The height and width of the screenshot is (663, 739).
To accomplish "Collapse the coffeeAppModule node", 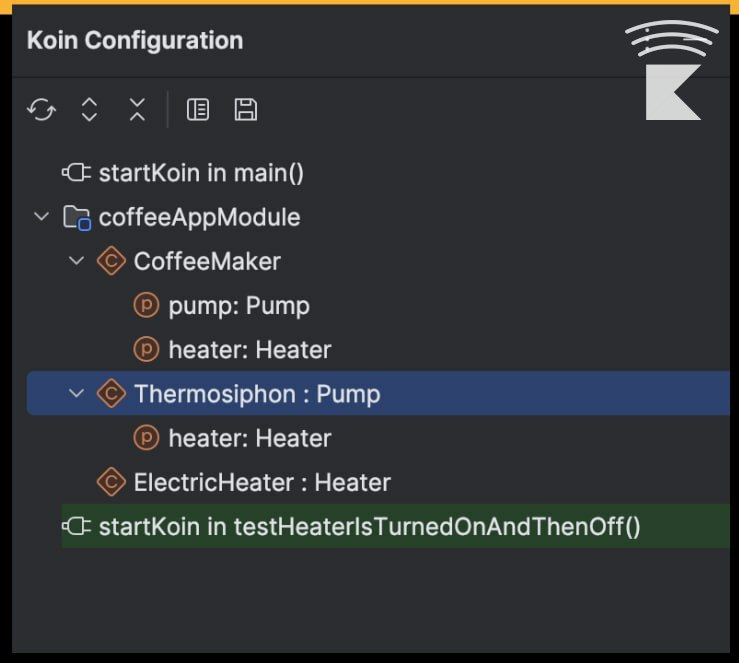I will coord(41,217).
